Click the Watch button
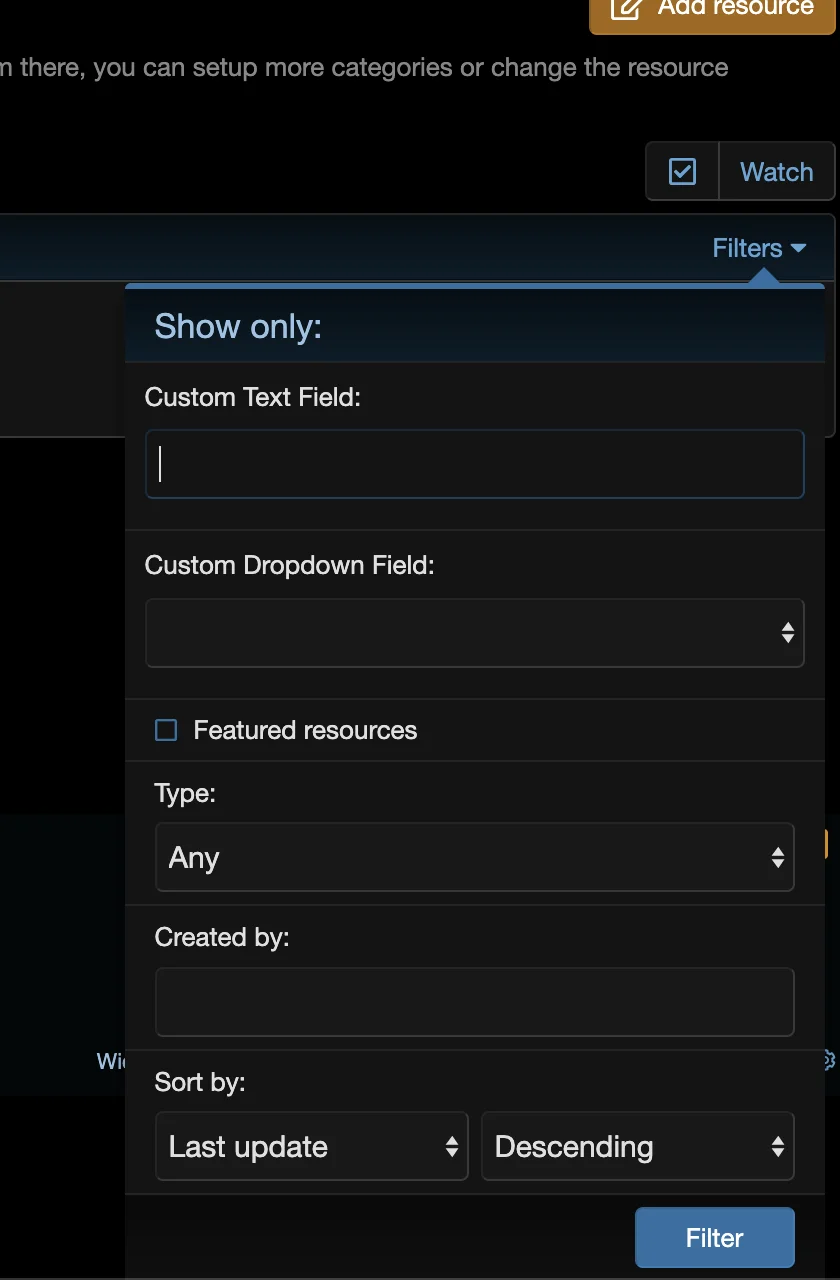 (776, 172)
